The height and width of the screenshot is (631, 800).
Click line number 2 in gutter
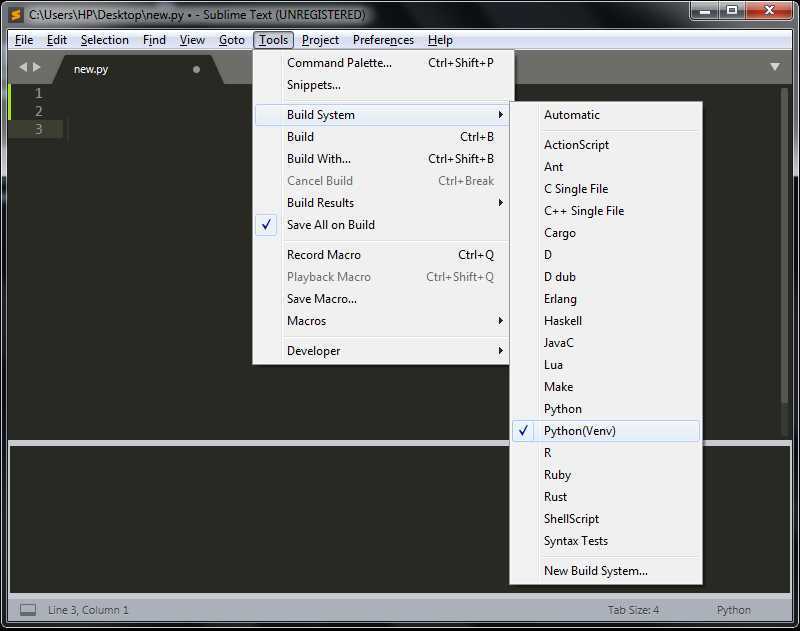(x=38, y=111)
